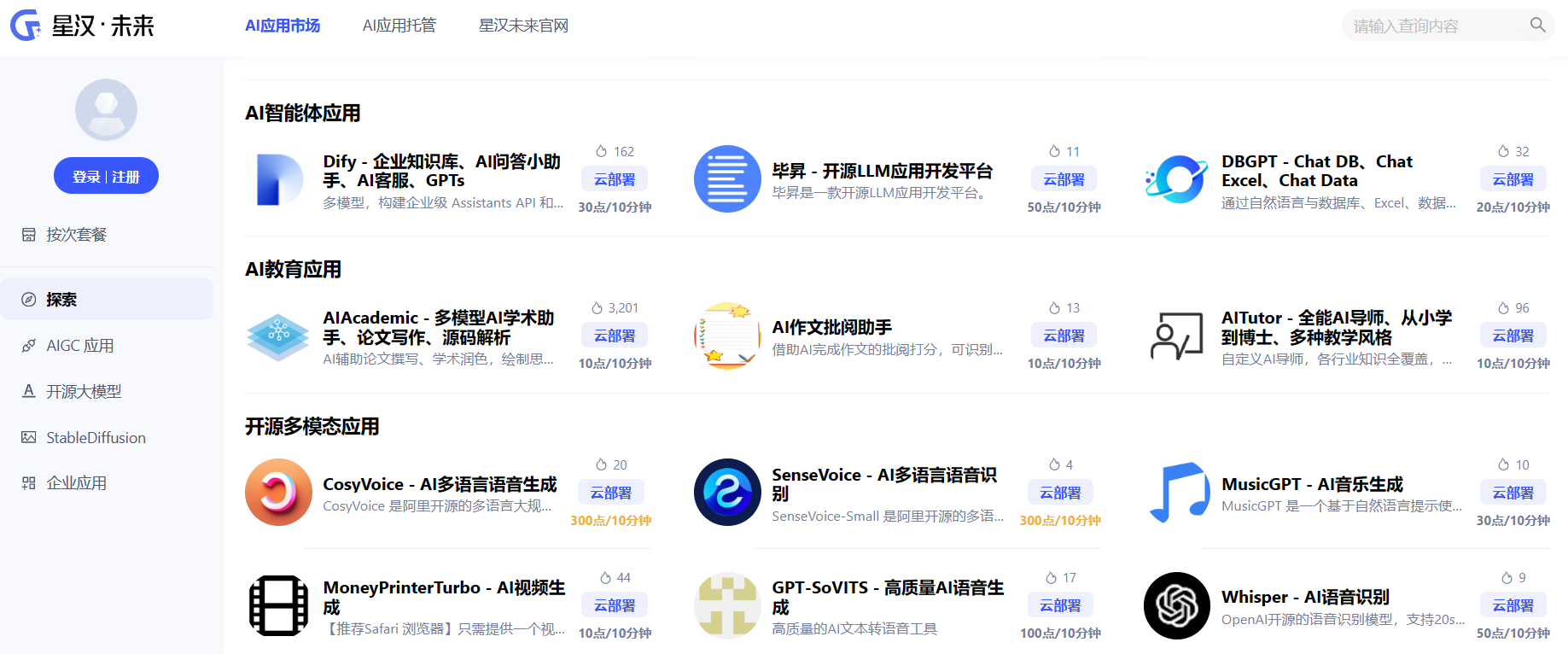Click the SenseVoice blue swirl icon
Image resolution: width=1568 pixels, height=654 pixels.
(727, 493)
